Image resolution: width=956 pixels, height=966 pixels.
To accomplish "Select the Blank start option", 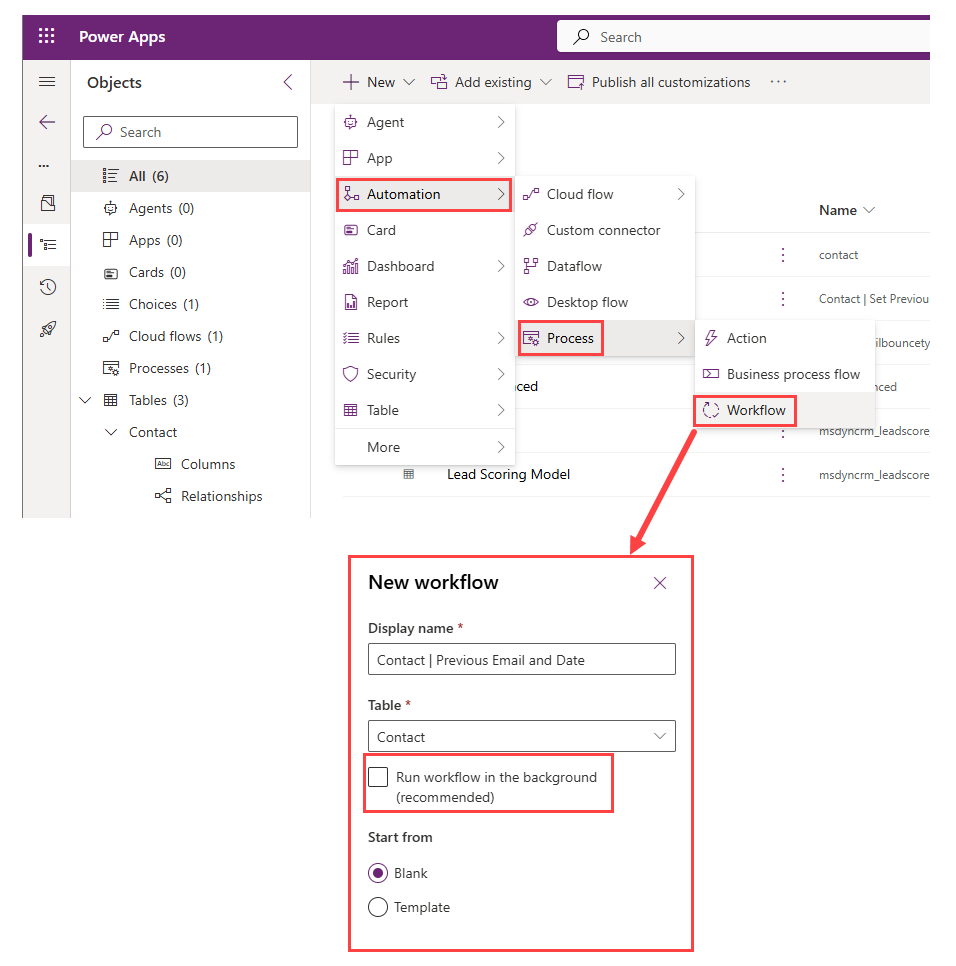I will coord(378,873).
